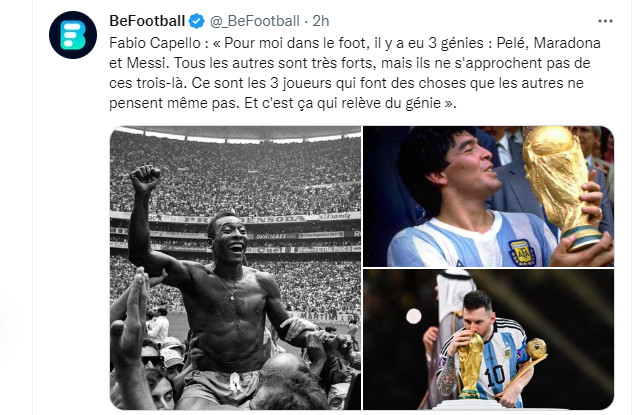Click the blue verified badge
The image size is (639, 415).
tap(196, 19)
